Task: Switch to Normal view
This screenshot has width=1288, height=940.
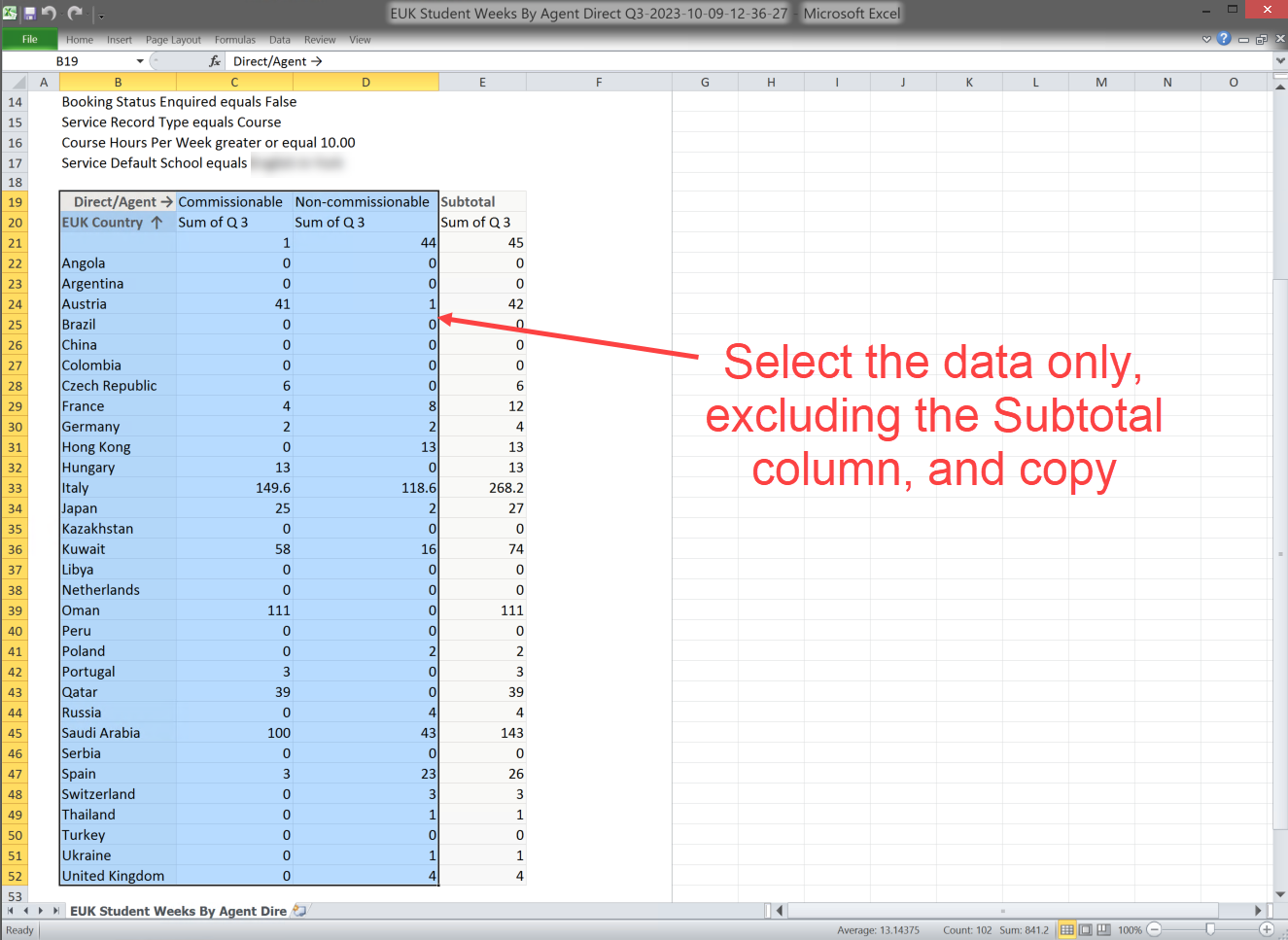Action: coord(1066,930)
